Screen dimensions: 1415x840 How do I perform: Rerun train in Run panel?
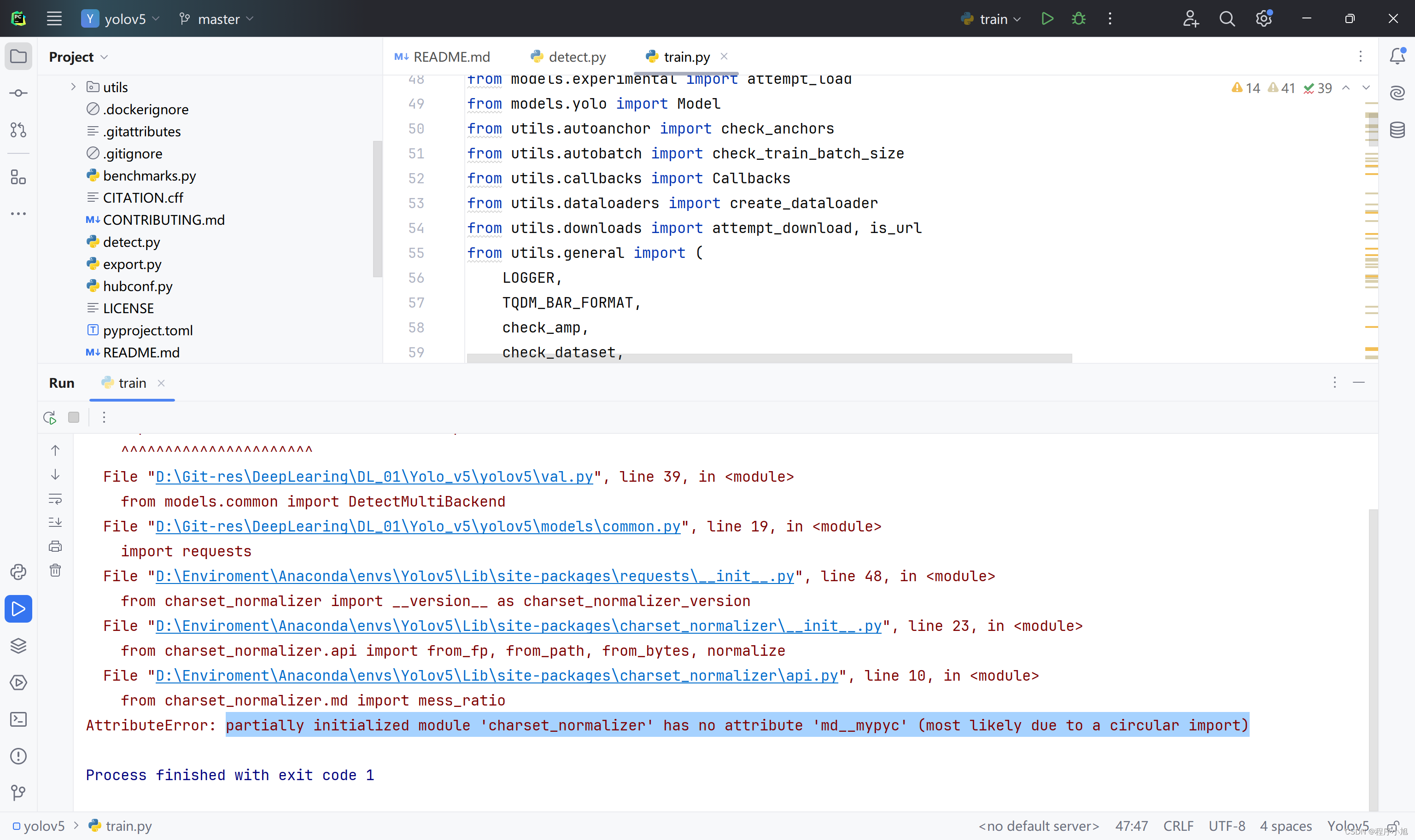point(50,418)
